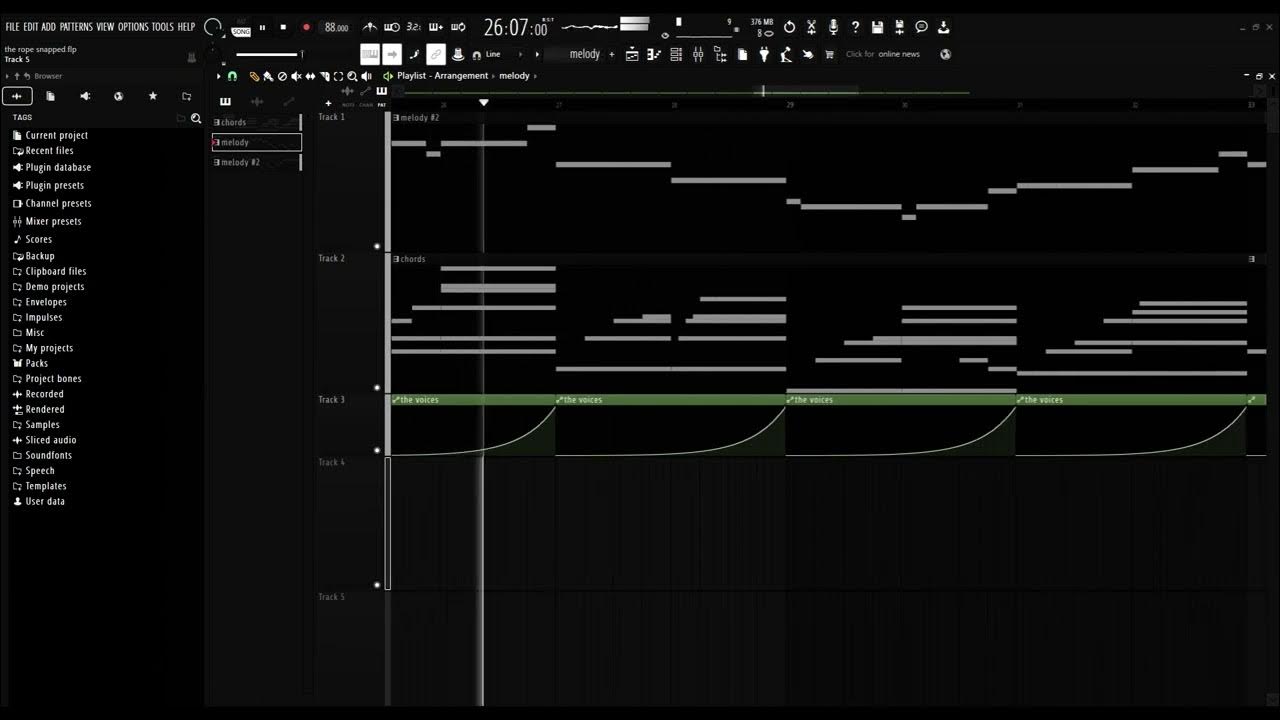Viewport: 1280px width, 720px height.
Task: Click the online news link
Action: [x=899, y=54]
